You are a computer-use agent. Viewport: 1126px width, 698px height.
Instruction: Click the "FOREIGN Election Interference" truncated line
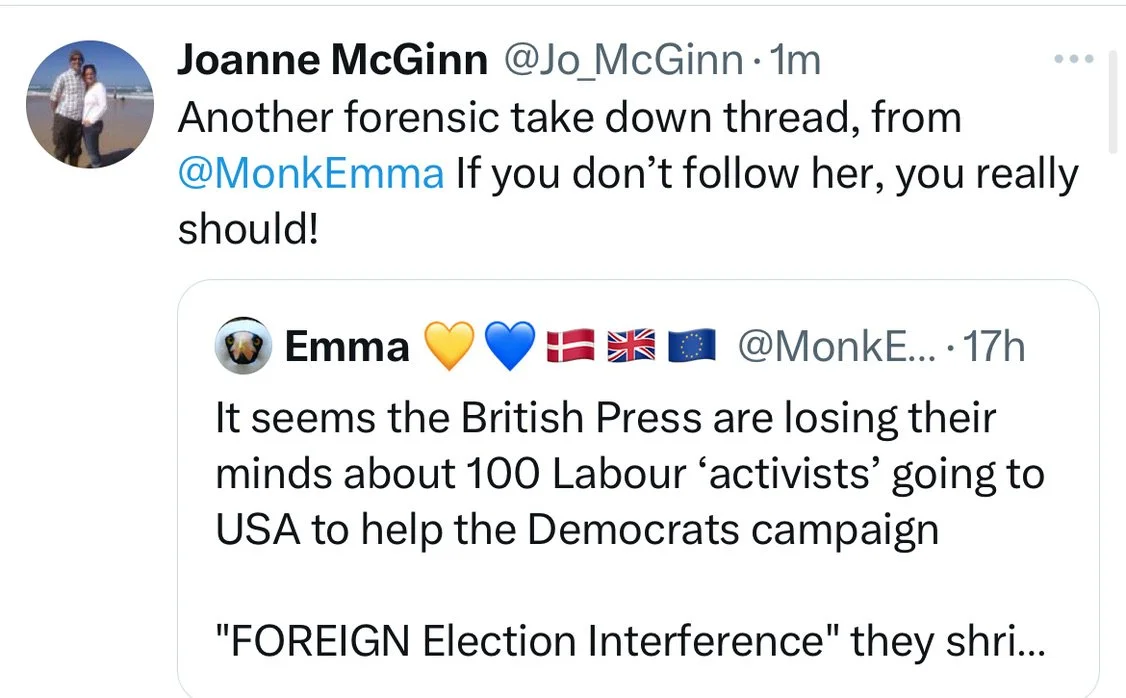point(630,642)
